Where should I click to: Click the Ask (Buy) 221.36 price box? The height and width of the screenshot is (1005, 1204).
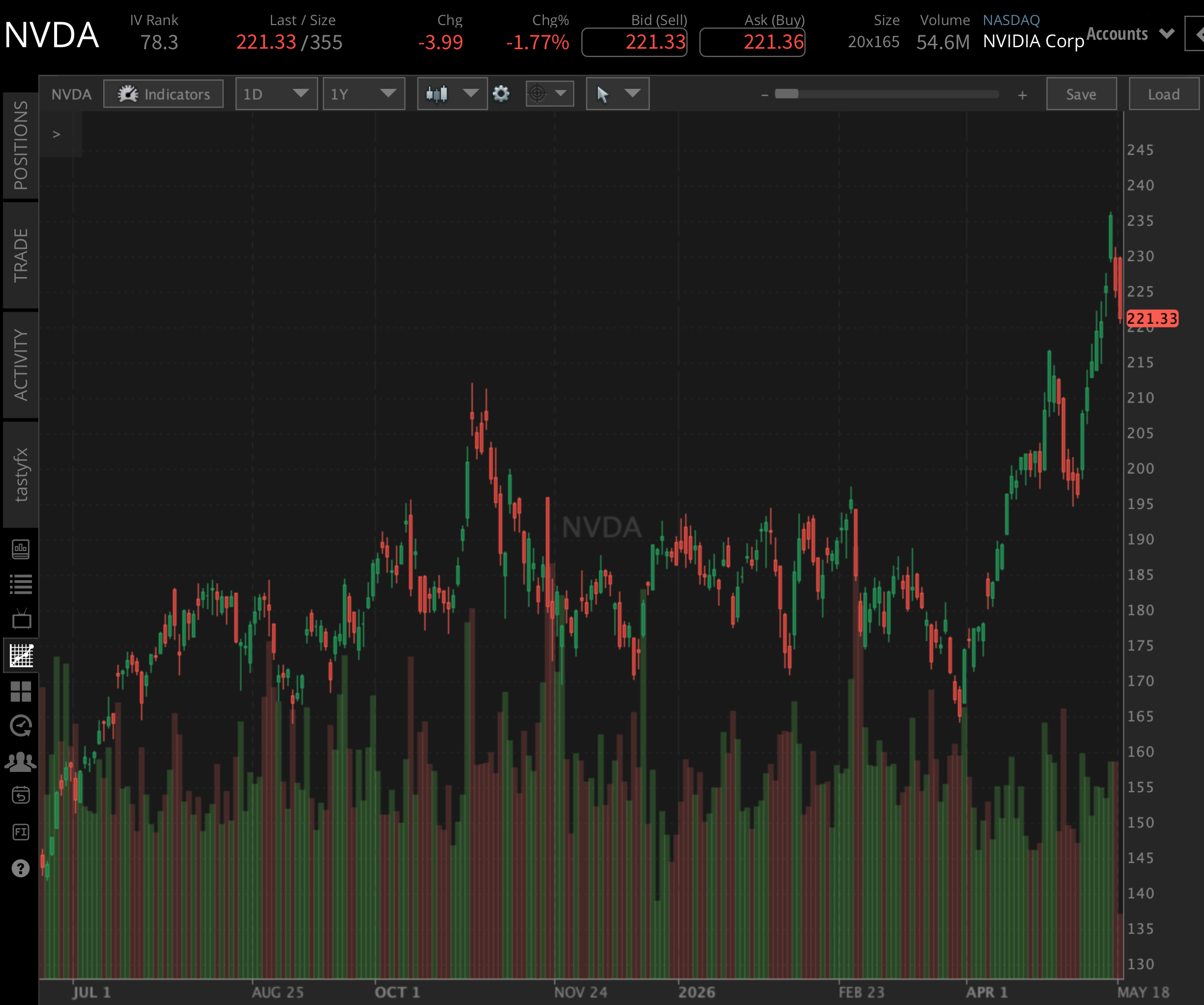tap(753, 42)
